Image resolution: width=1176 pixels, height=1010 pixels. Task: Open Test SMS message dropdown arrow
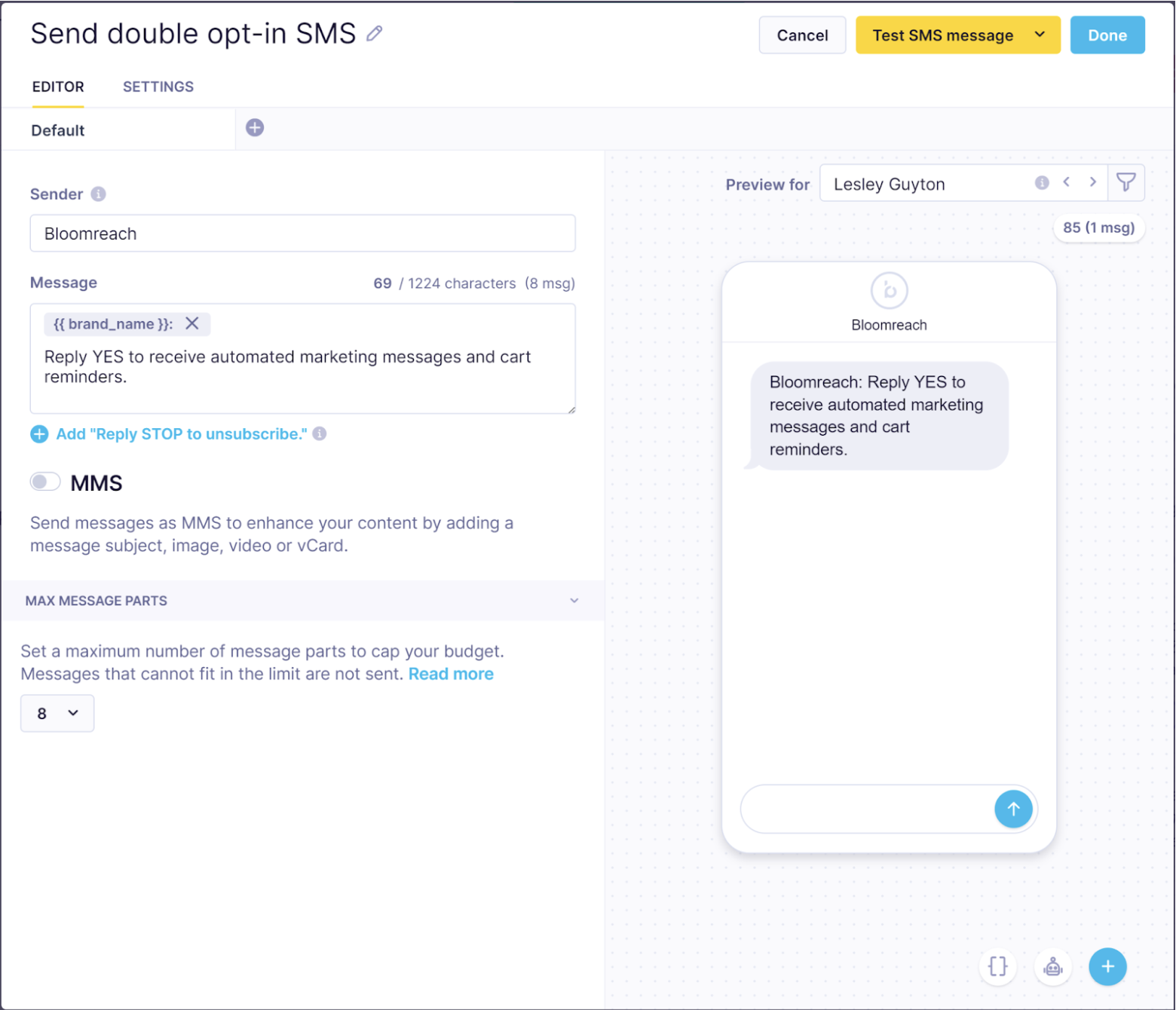(1040, 35)
